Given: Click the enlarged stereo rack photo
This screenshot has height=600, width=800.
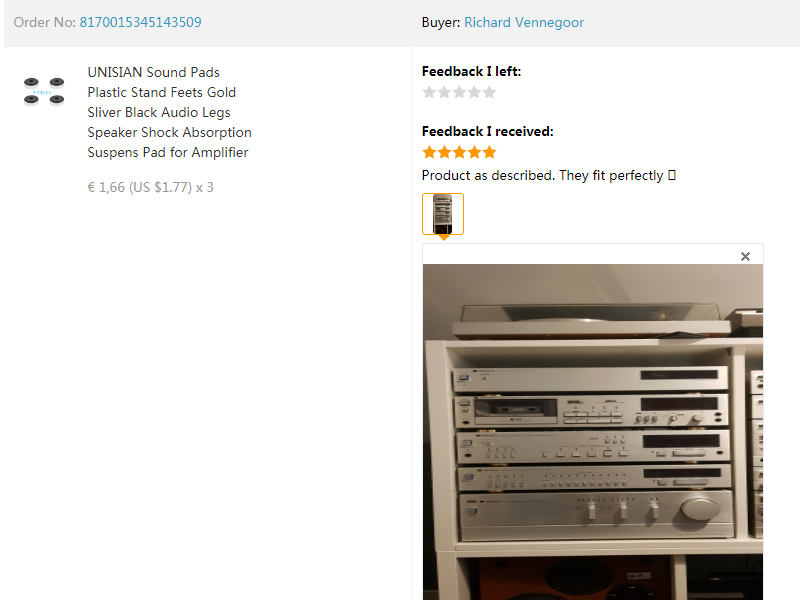Looking at the screenshot, I should click(593, 432).
